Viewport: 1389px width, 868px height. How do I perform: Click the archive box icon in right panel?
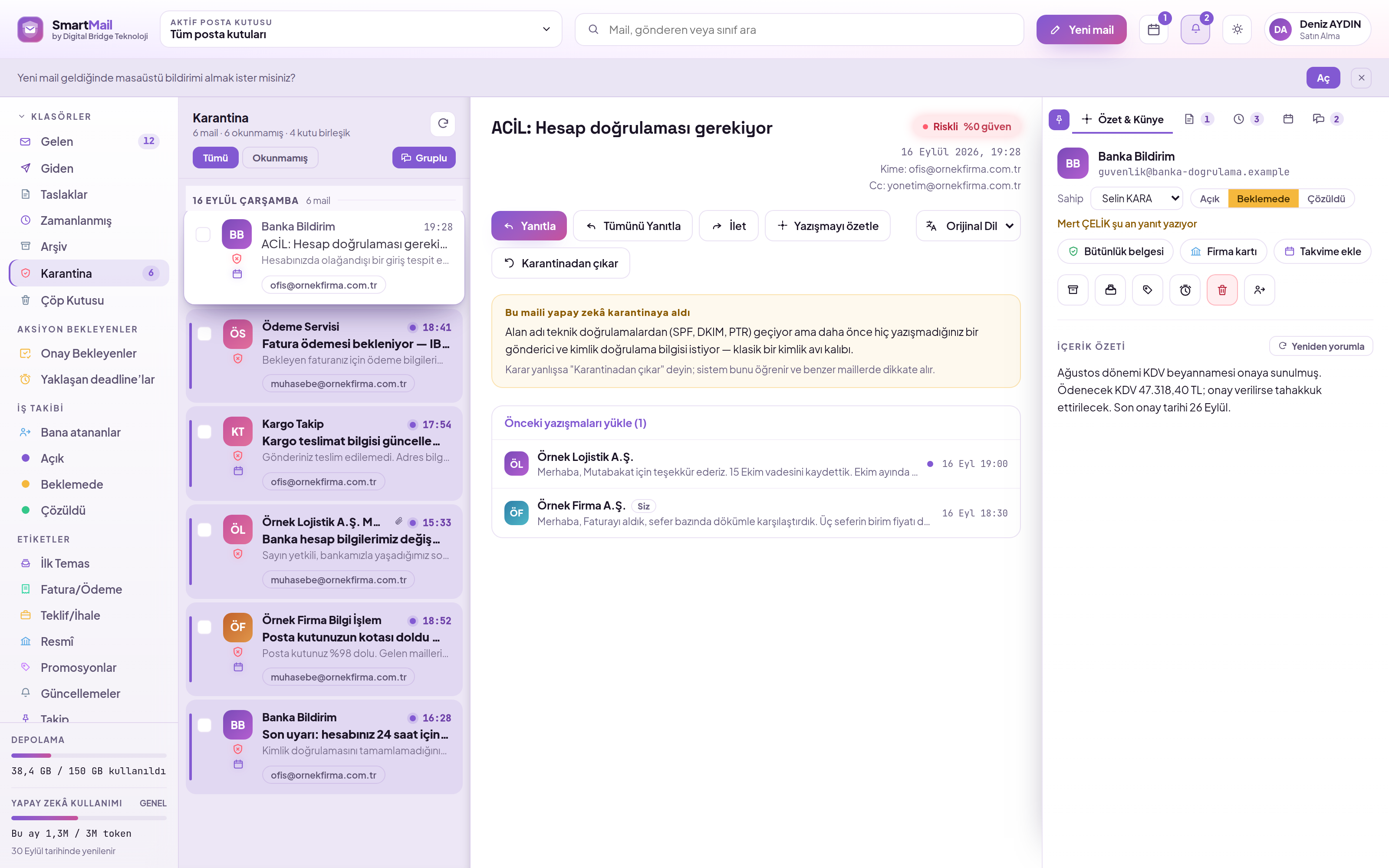[x=1073, y=290]
